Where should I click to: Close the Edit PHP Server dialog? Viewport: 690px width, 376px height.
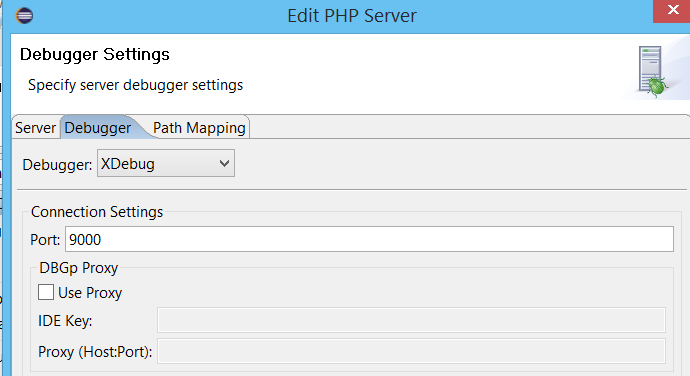pyautogui.click(x=672, y=11)
